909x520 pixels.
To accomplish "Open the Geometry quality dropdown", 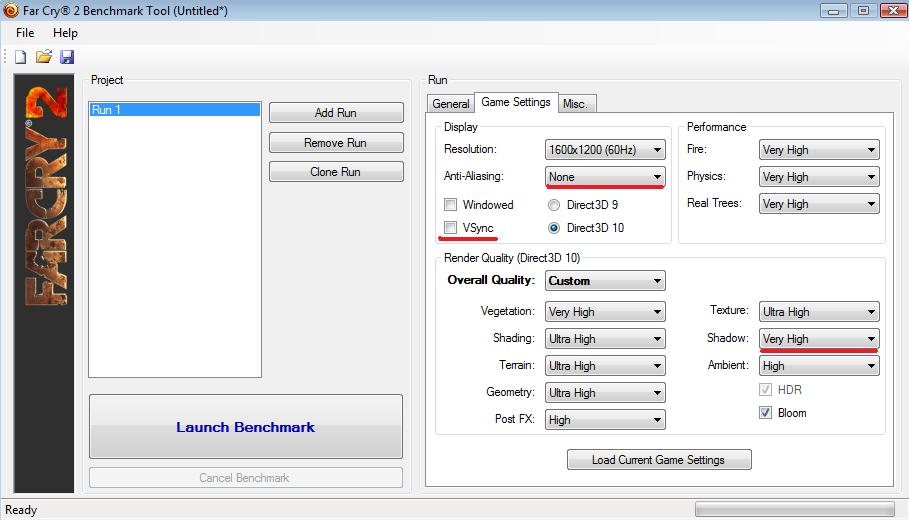I will (x=605, y=392).
